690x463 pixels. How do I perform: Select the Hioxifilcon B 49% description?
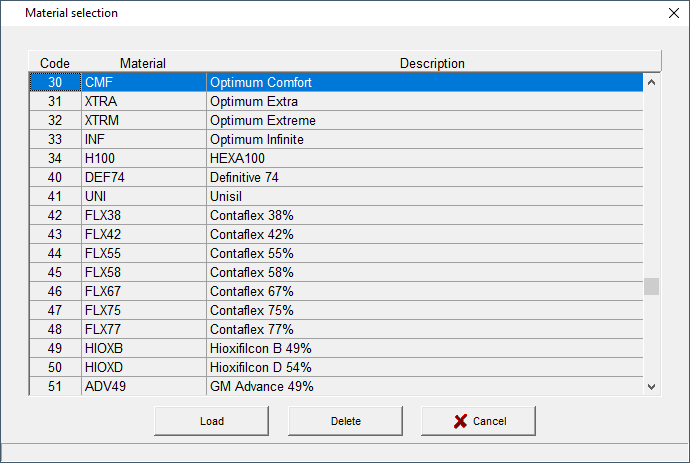point(425,348)
